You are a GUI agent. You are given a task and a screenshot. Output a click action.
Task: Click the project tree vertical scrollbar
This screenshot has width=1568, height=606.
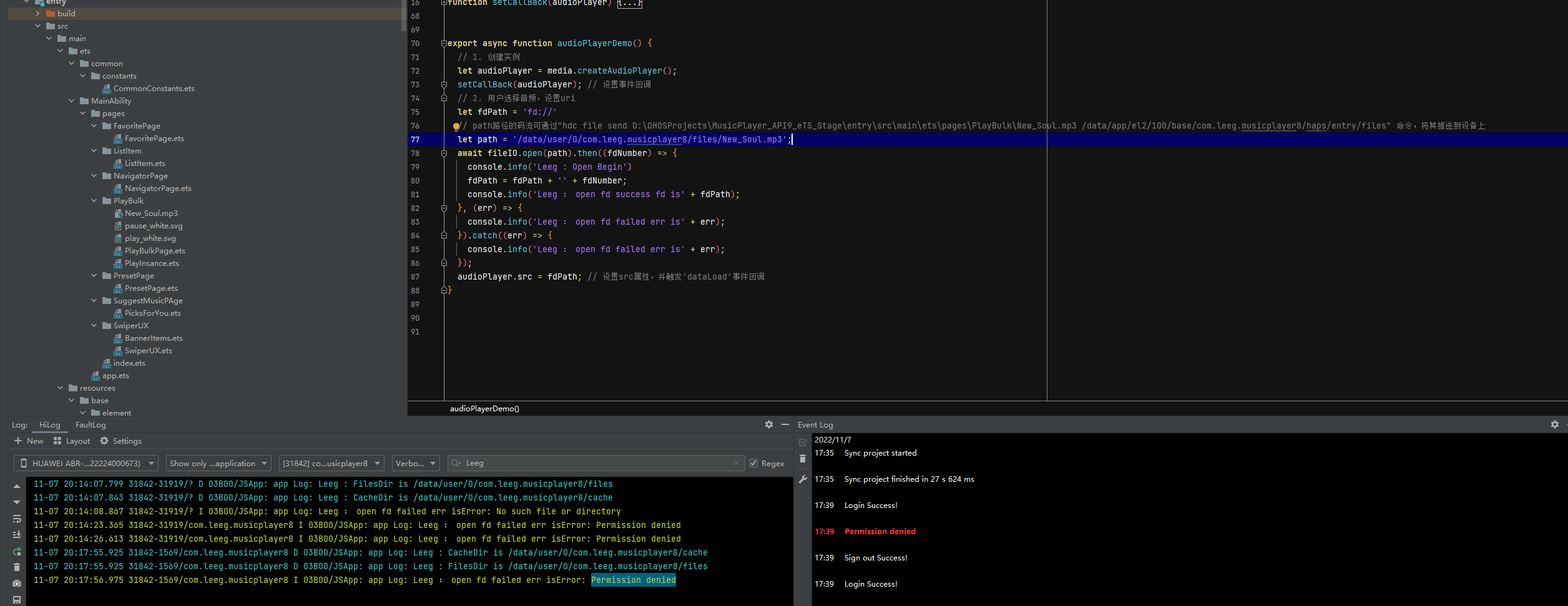coord(403,16)
